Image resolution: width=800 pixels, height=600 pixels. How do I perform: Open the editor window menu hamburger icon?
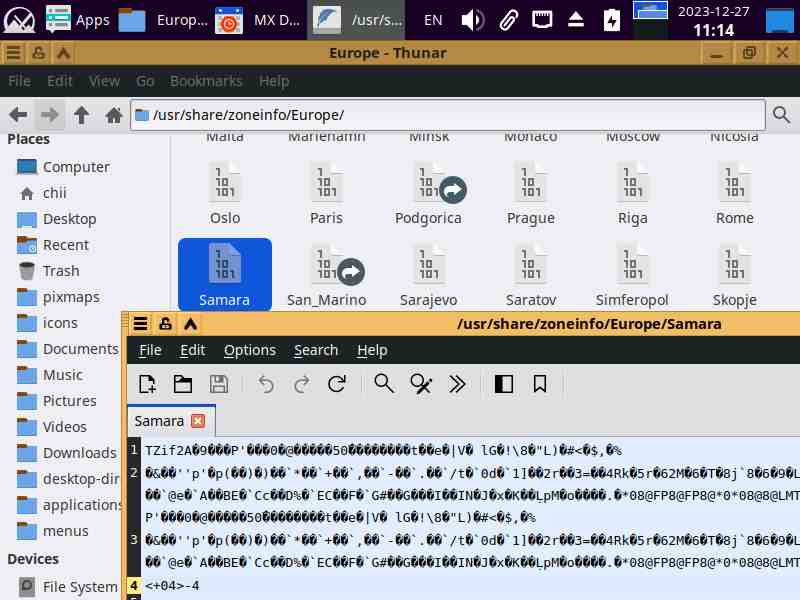[140, 324]
